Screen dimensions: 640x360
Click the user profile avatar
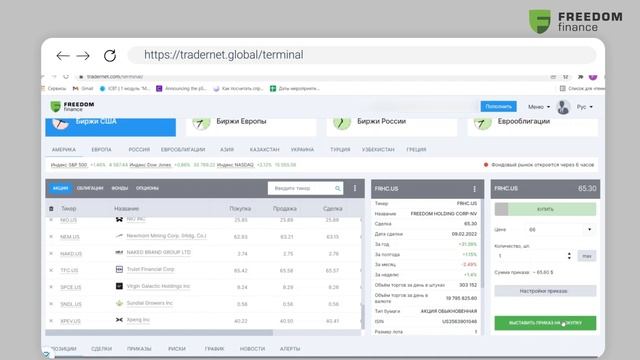563,107
